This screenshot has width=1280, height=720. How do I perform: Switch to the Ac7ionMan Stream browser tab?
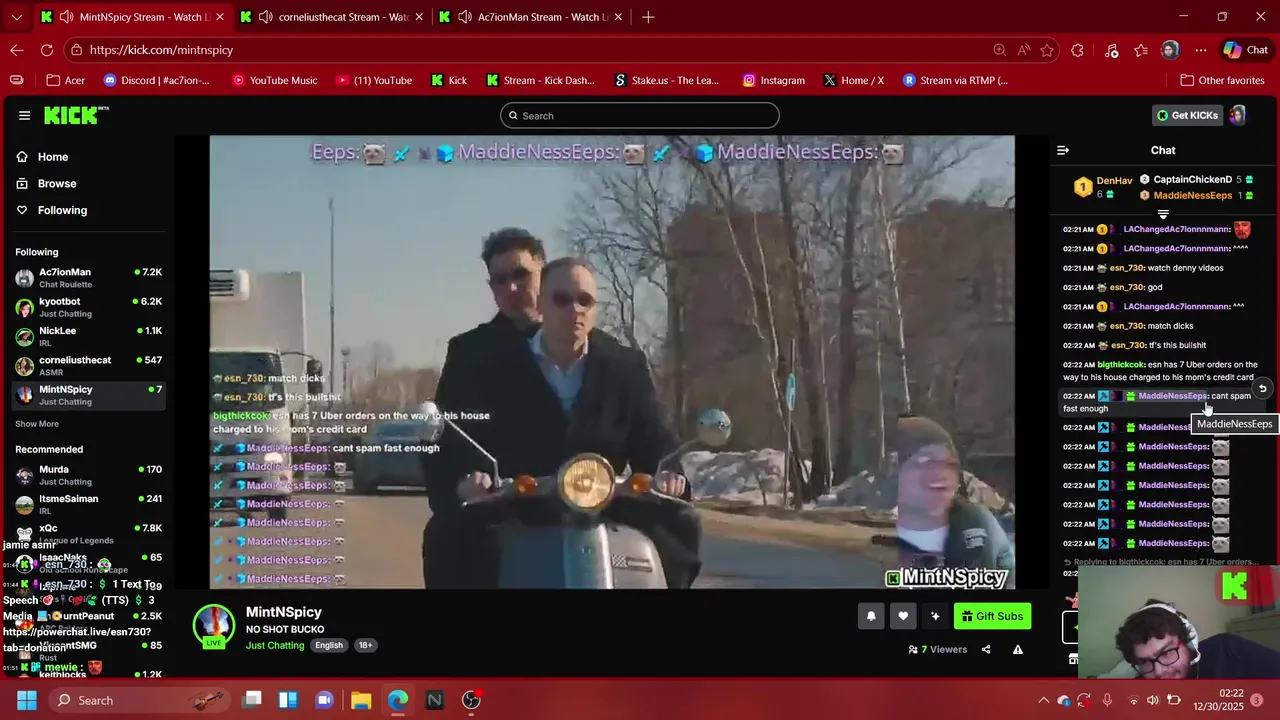pyautogui.click(x=531, y=17)
